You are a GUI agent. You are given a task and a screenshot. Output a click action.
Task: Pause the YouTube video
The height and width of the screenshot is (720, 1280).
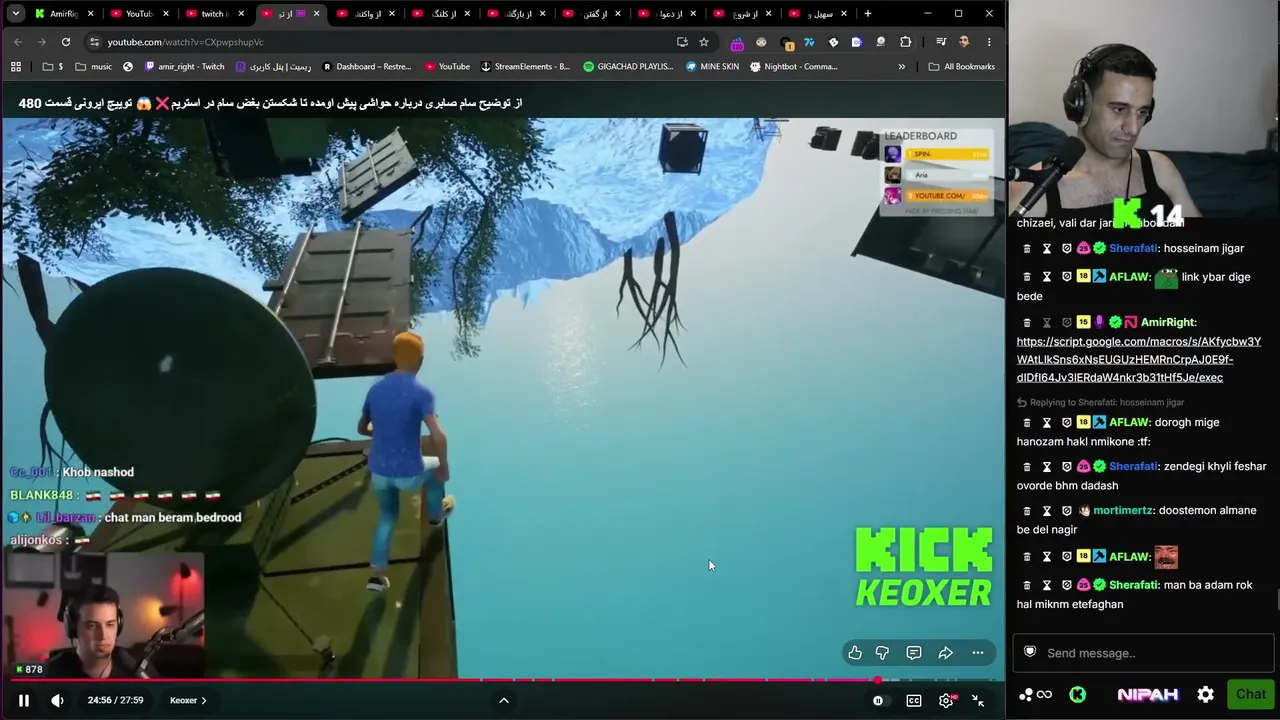point(24,700)
